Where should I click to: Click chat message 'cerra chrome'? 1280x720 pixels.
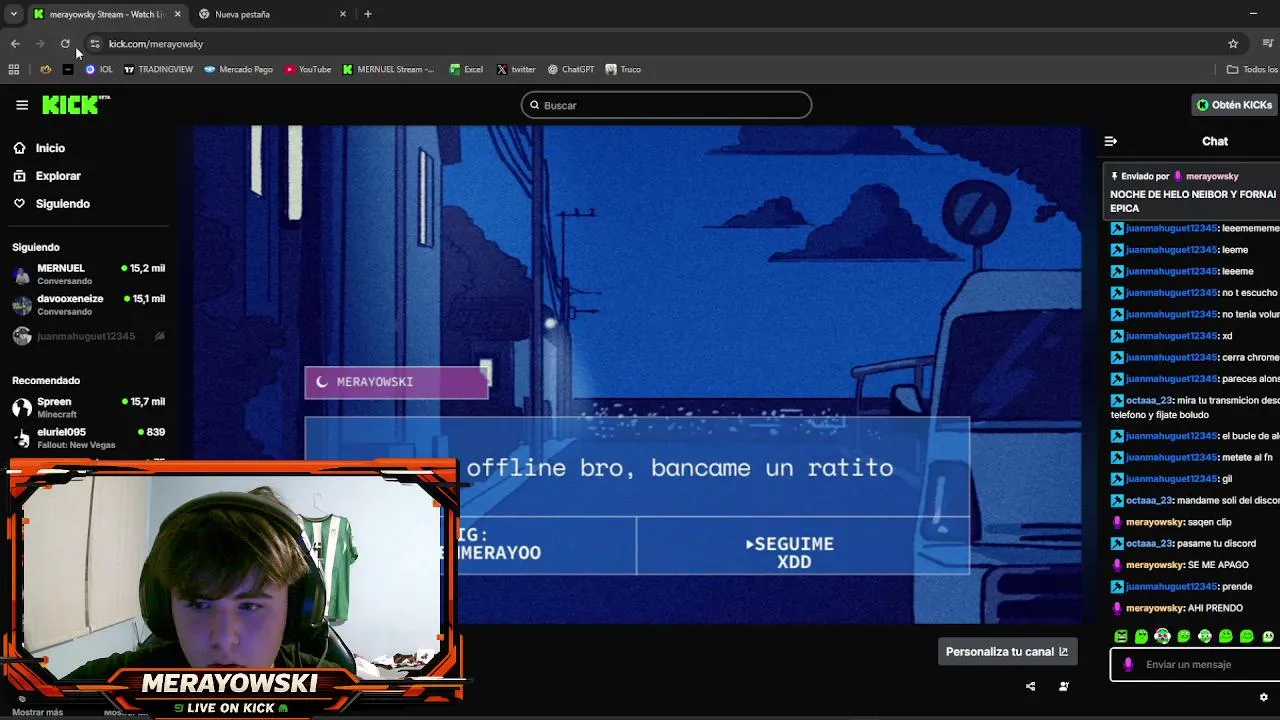click(x=1195, y=357)
